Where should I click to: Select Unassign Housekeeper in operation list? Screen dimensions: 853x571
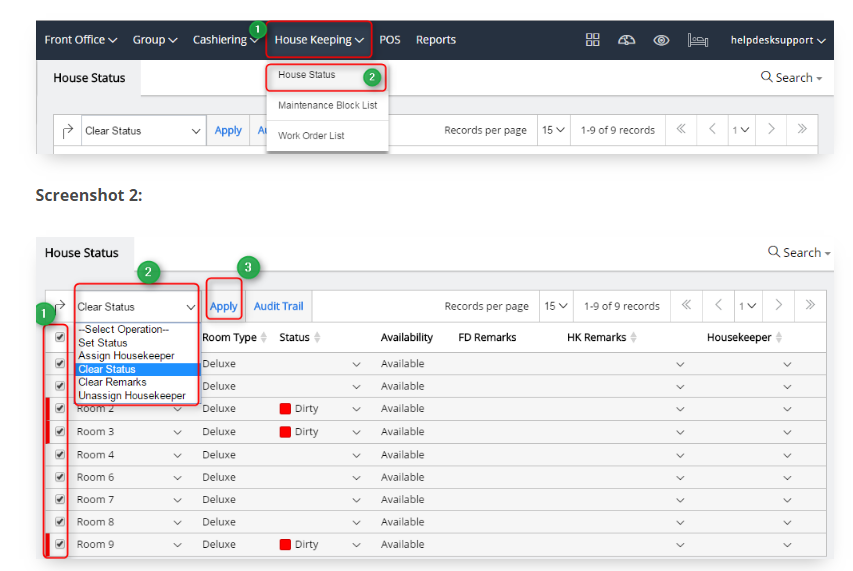[132, 395]
